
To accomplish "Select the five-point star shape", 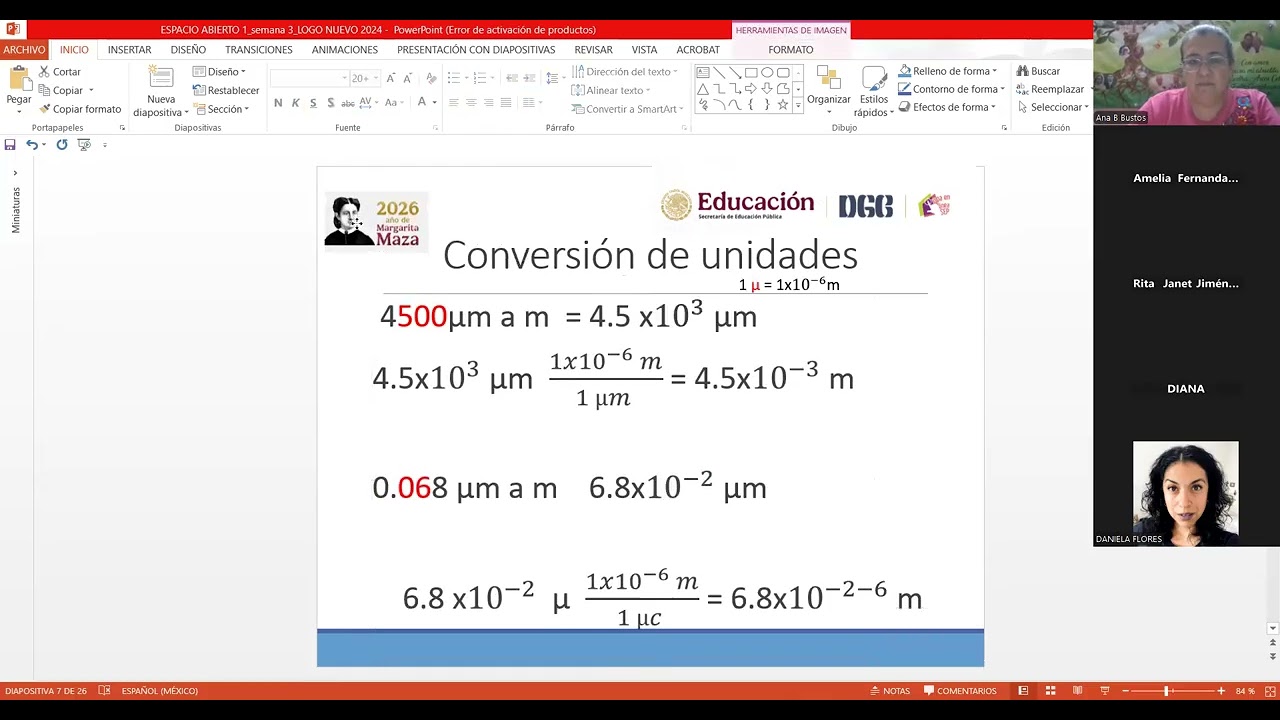I will pos(783,104).
